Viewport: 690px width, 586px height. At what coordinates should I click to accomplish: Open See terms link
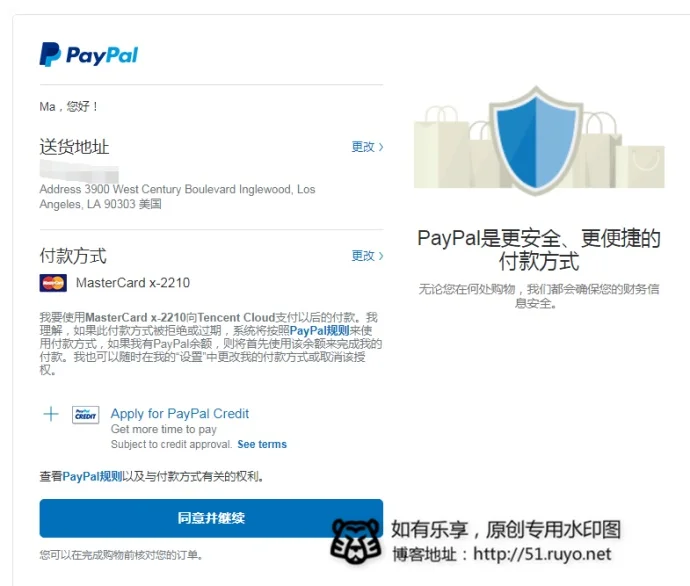tap(262, 444)
